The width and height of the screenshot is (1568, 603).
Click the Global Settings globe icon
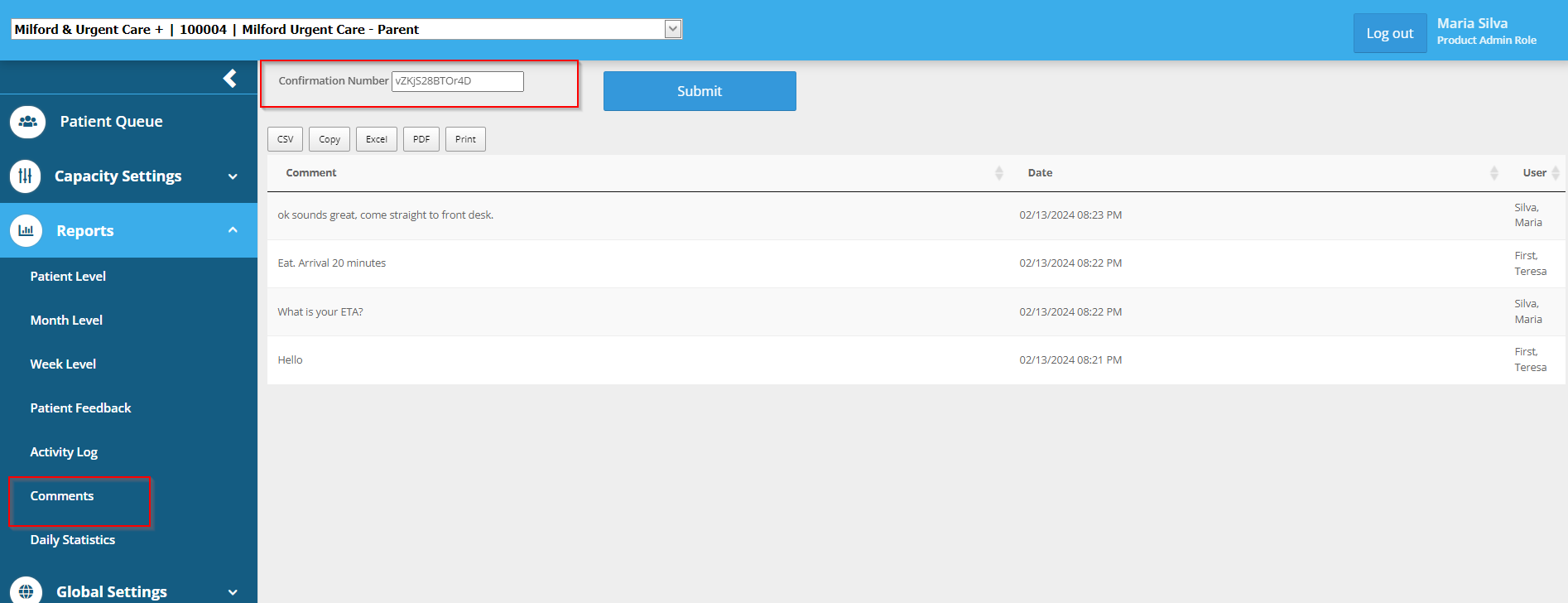(x=26, y=591)
